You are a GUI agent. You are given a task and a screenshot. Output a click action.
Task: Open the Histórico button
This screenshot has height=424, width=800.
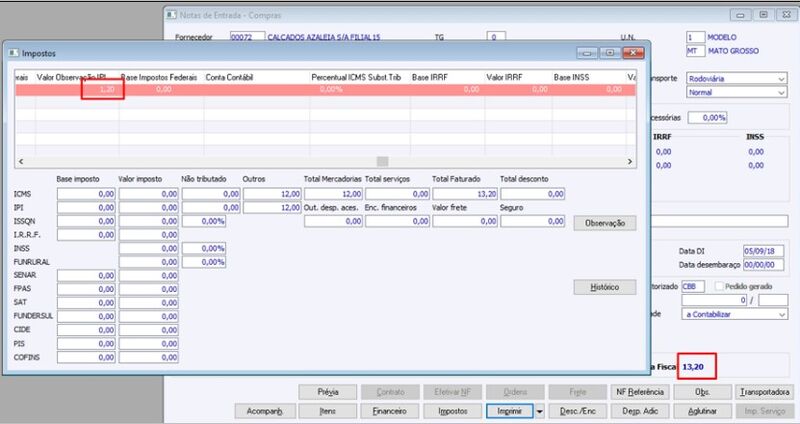[x=605, y=287]
